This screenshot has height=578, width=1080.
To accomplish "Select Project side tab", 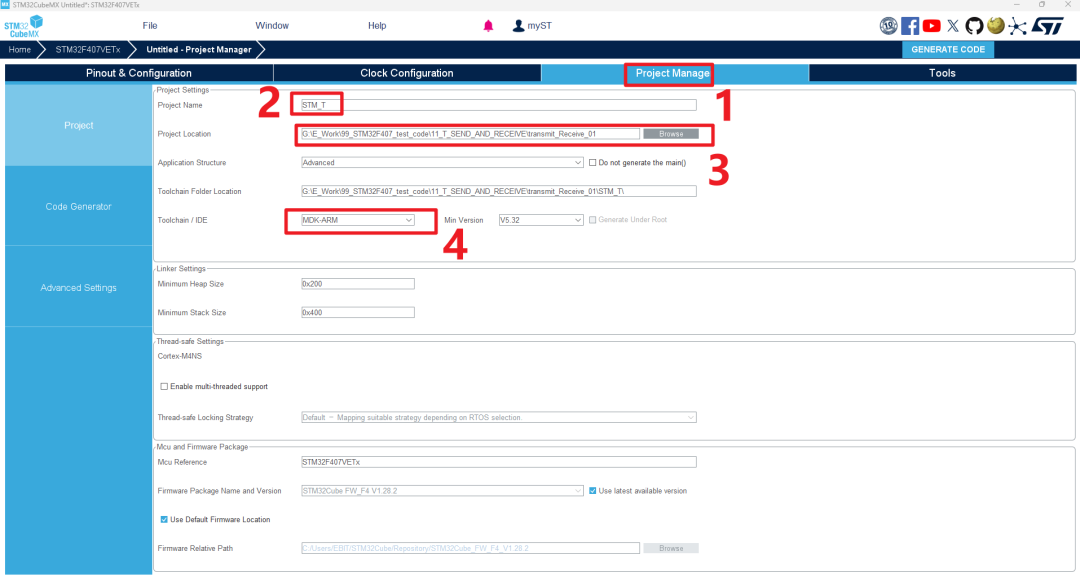I will pyautogui.click(x=79, y=125).
